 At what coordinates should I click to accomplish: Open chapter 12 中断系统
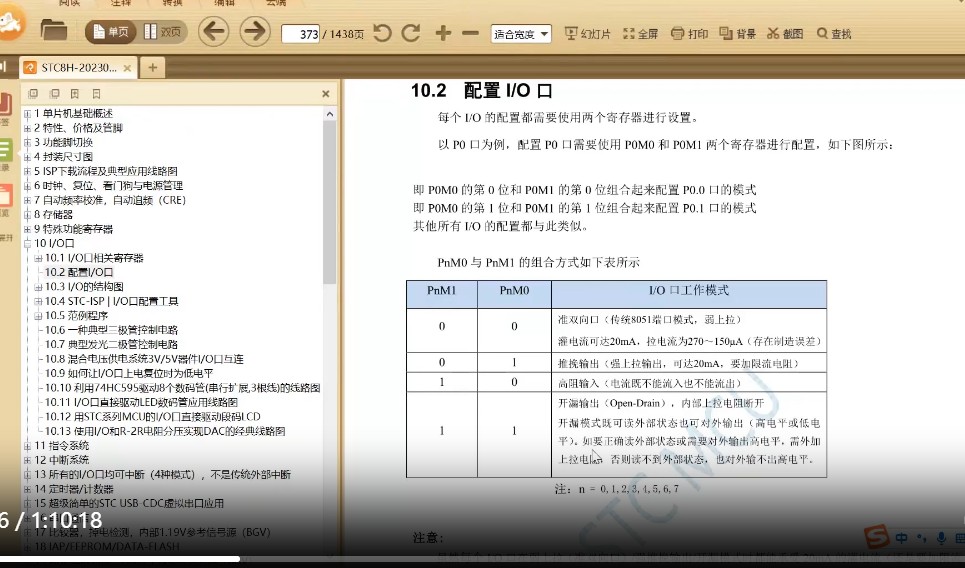62,460
